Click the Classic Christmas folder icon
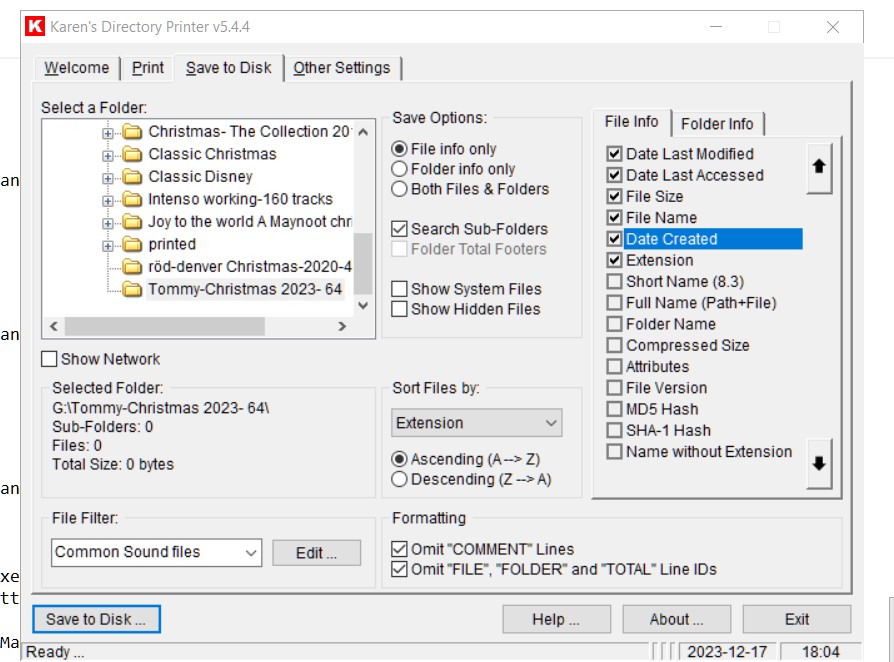 132,155
